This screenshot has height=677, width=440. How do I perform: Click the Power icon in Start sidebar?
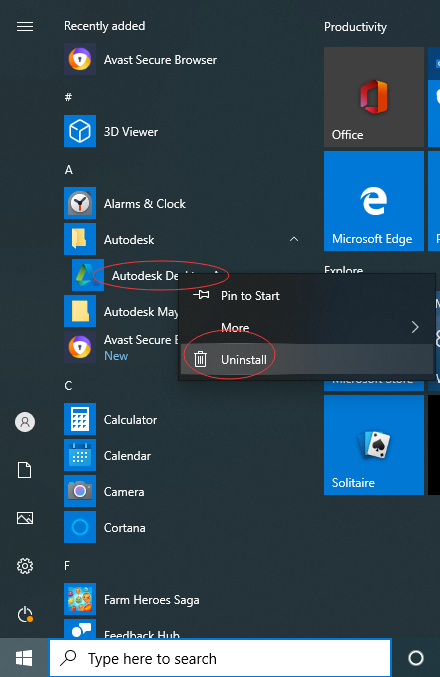coord(25,614)
